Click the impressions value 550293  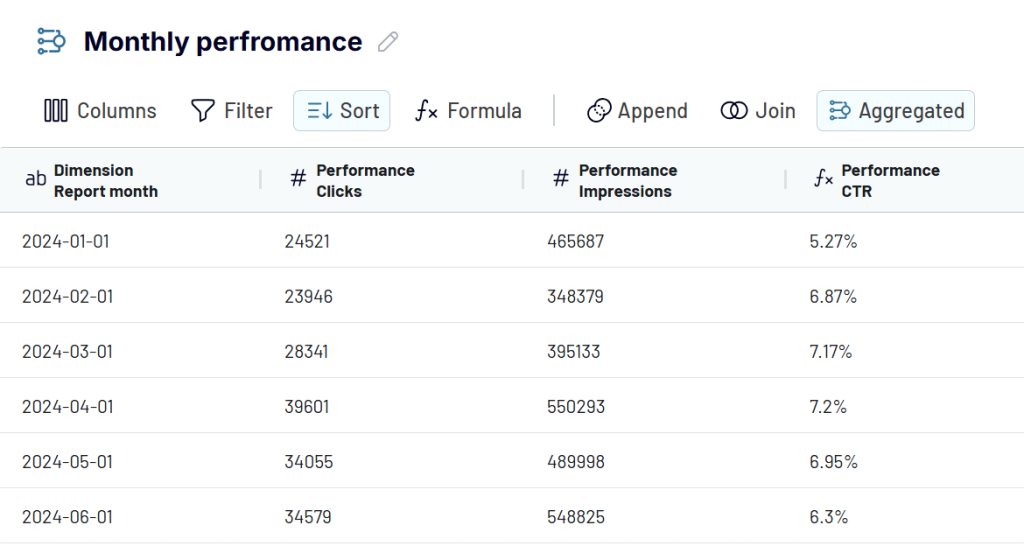pyautogui.click(x=575, y=407)
